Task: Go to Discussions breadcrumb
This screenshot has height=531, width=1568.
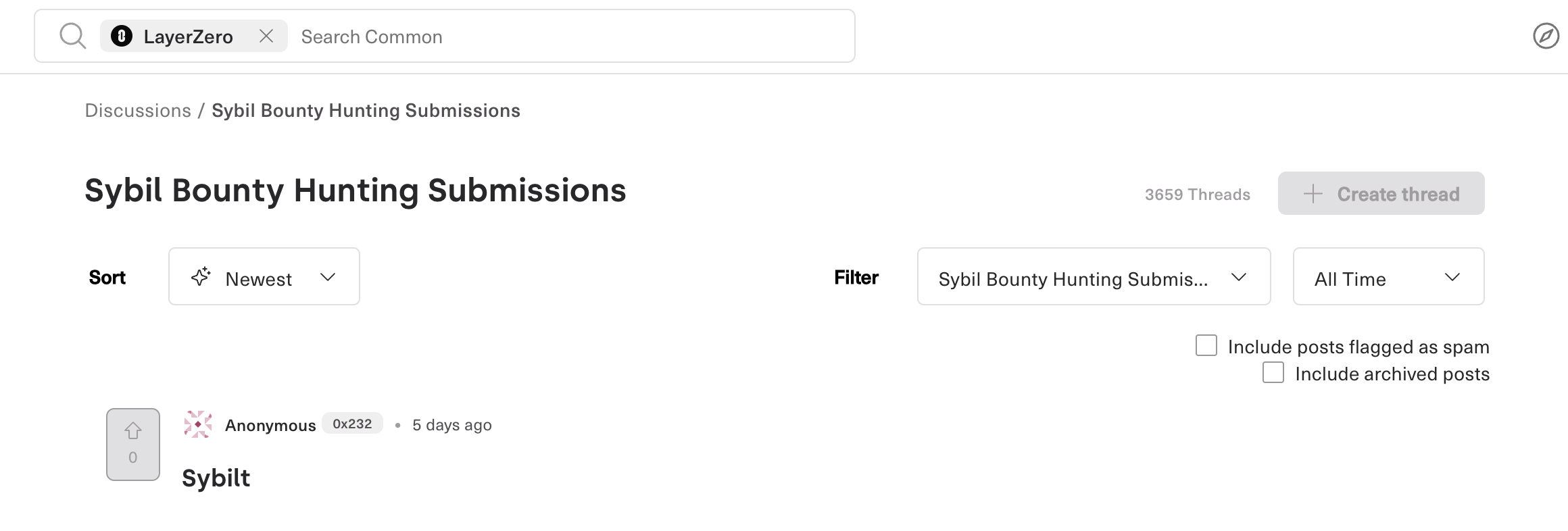Action: (x=138, y=110)
